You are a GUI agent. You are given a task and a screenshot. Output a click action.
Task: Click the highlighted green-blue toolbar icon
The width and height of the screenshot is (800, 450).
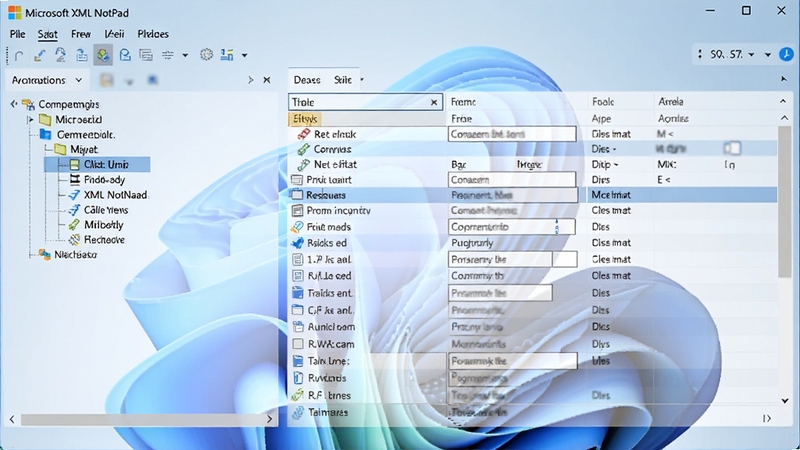pyautogui.click(x=103, y=55)
